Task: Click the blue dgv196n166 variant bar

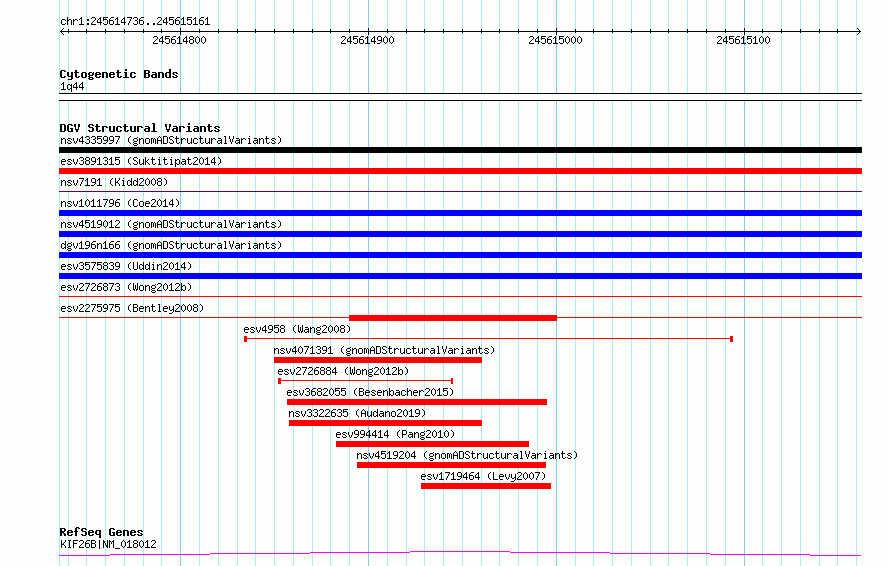Action: click(460, 255)
